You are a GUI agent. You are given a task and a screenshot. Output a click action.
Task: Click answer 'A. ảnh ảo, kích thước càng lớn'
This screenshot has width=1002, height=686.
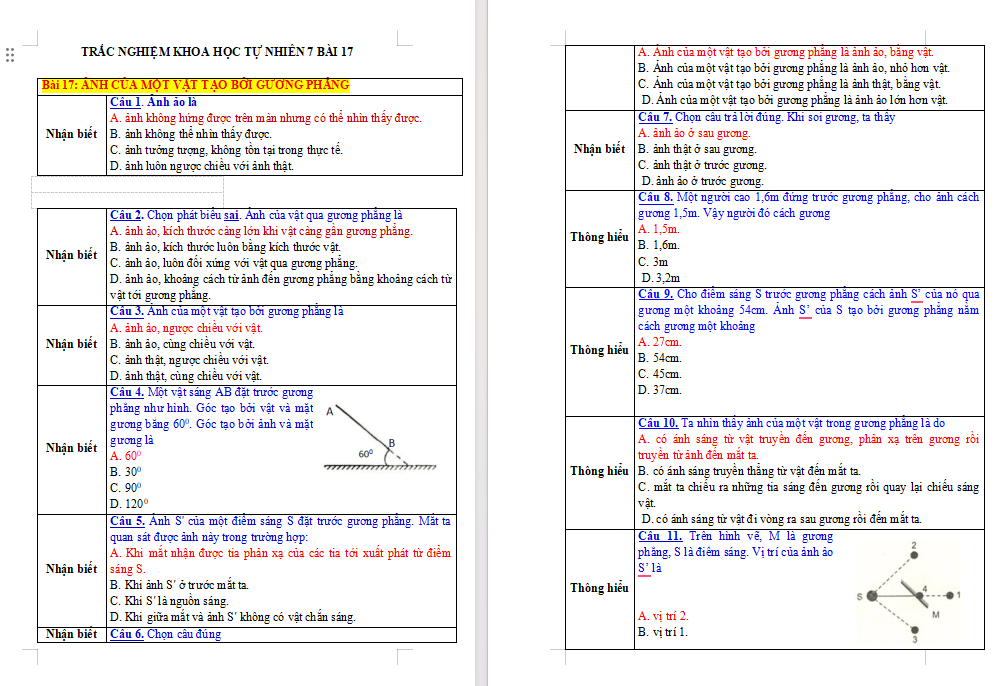tap(261, 231)
